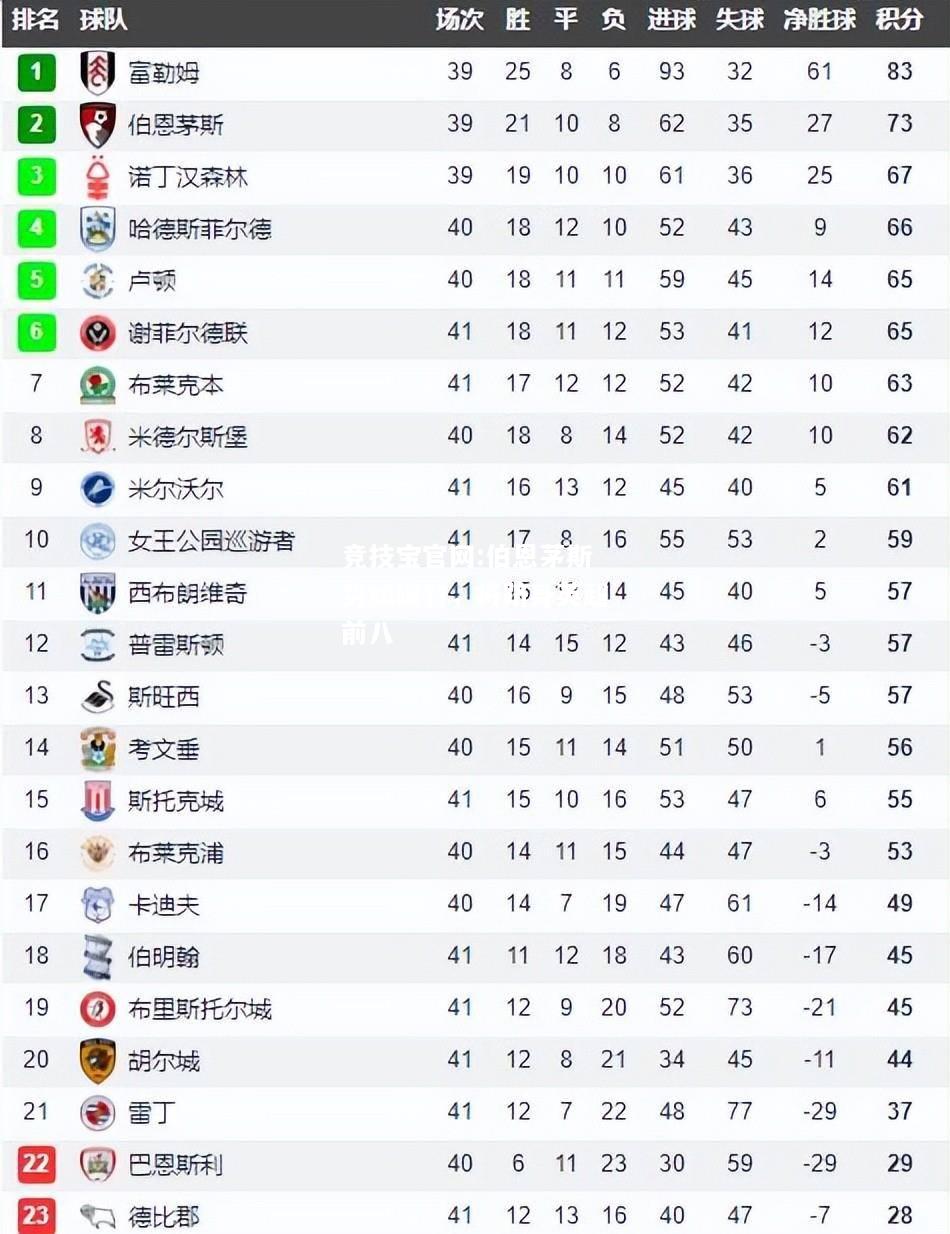Click the Stoke City striped crest
This screenshot has width=950, height=1234.
coord(98,800)
